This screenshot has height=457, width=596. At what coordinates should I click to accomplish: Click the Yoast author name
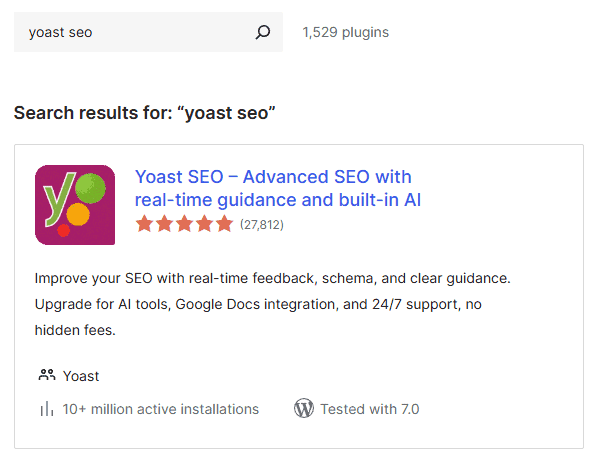click(x=81, y=376)
